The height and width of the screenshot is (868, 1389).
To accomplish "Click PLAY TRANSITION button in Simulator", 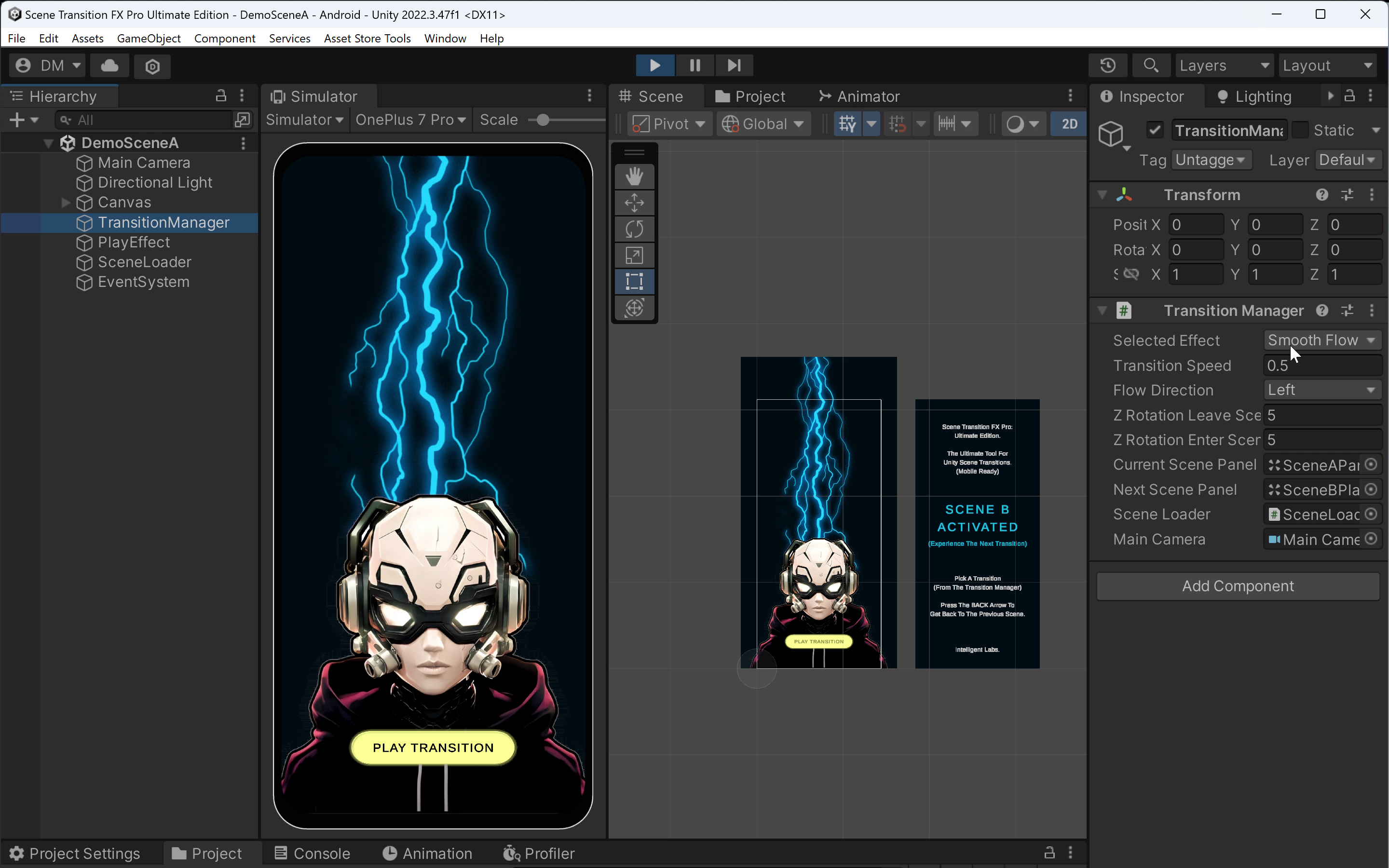I will [434, 747].
